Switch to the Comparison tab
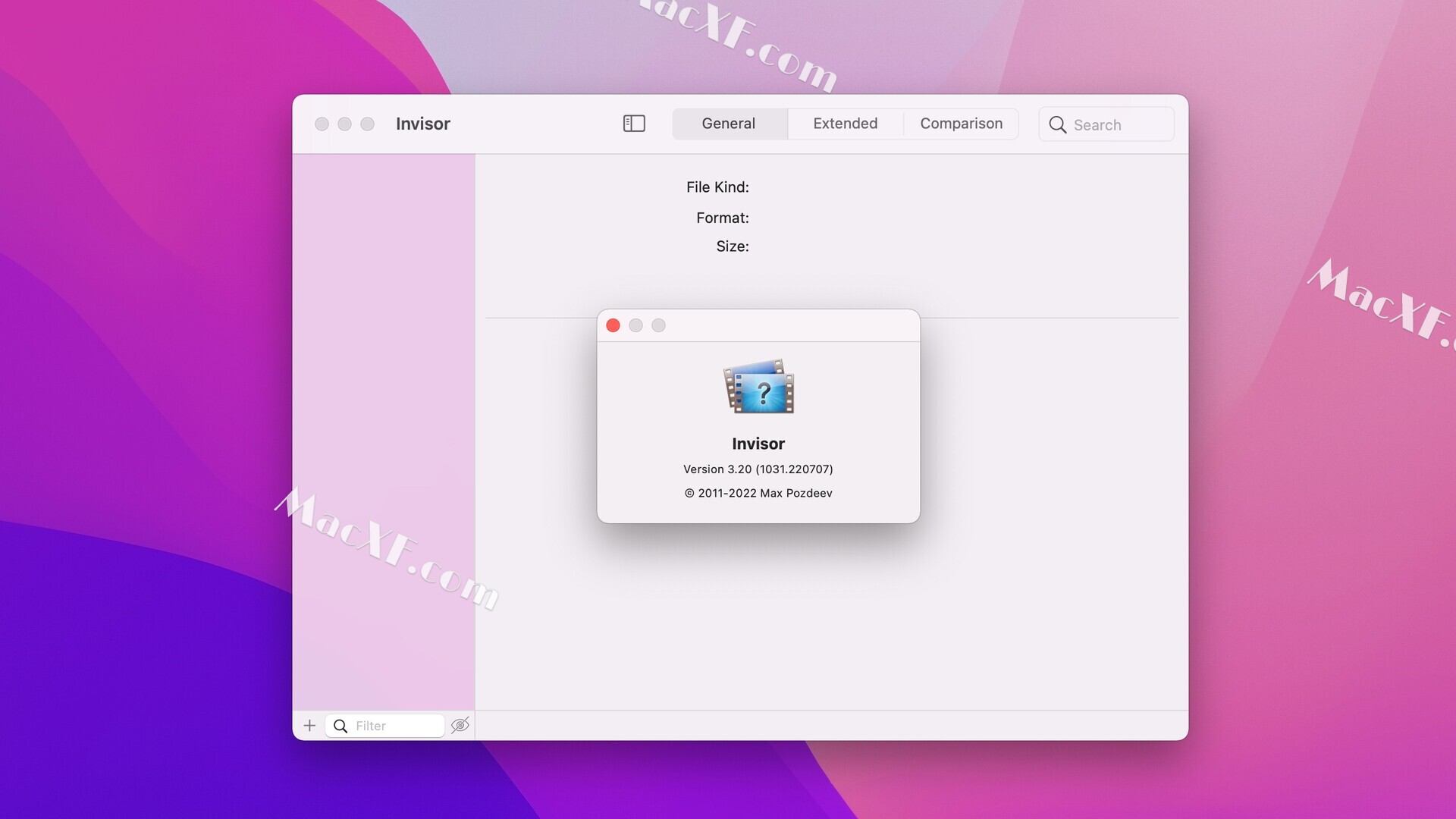The image size is (1456, 819). click(961, 123)
